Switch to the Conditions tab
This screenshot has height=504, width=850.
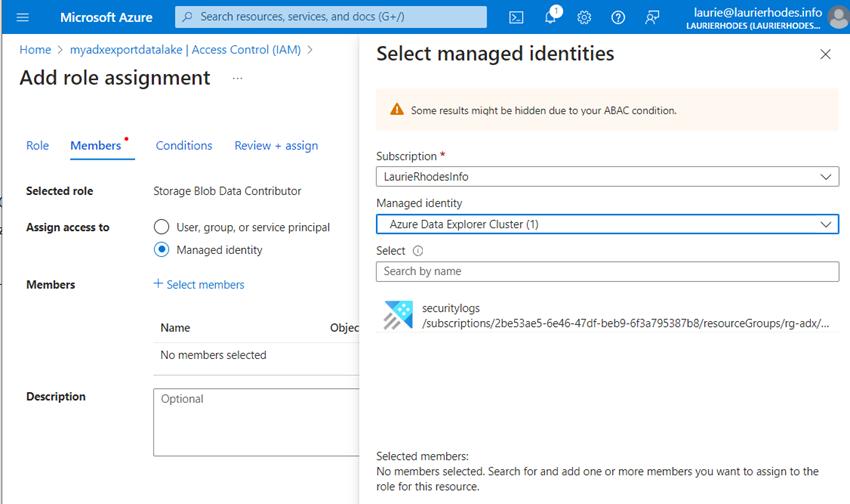point(184,146)
